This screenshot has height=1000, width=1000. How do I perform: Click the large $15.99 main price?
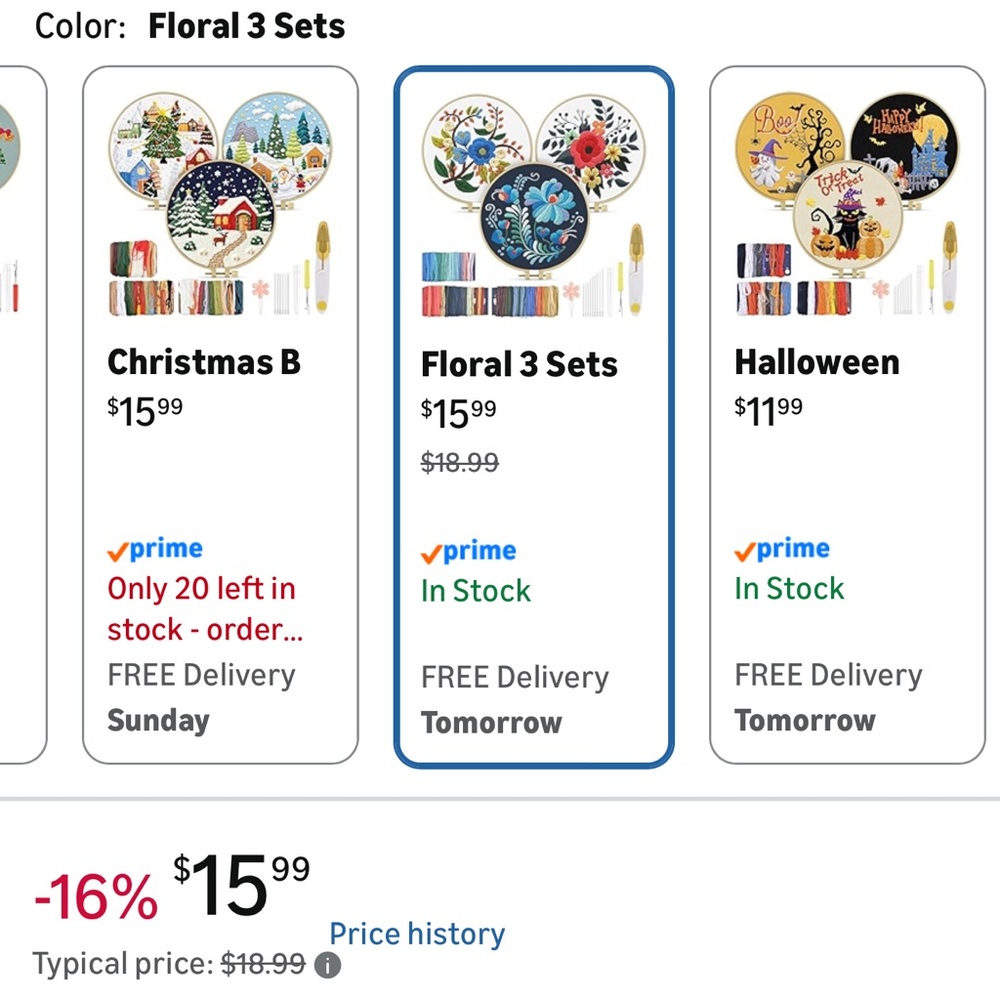tap(241, 886)
